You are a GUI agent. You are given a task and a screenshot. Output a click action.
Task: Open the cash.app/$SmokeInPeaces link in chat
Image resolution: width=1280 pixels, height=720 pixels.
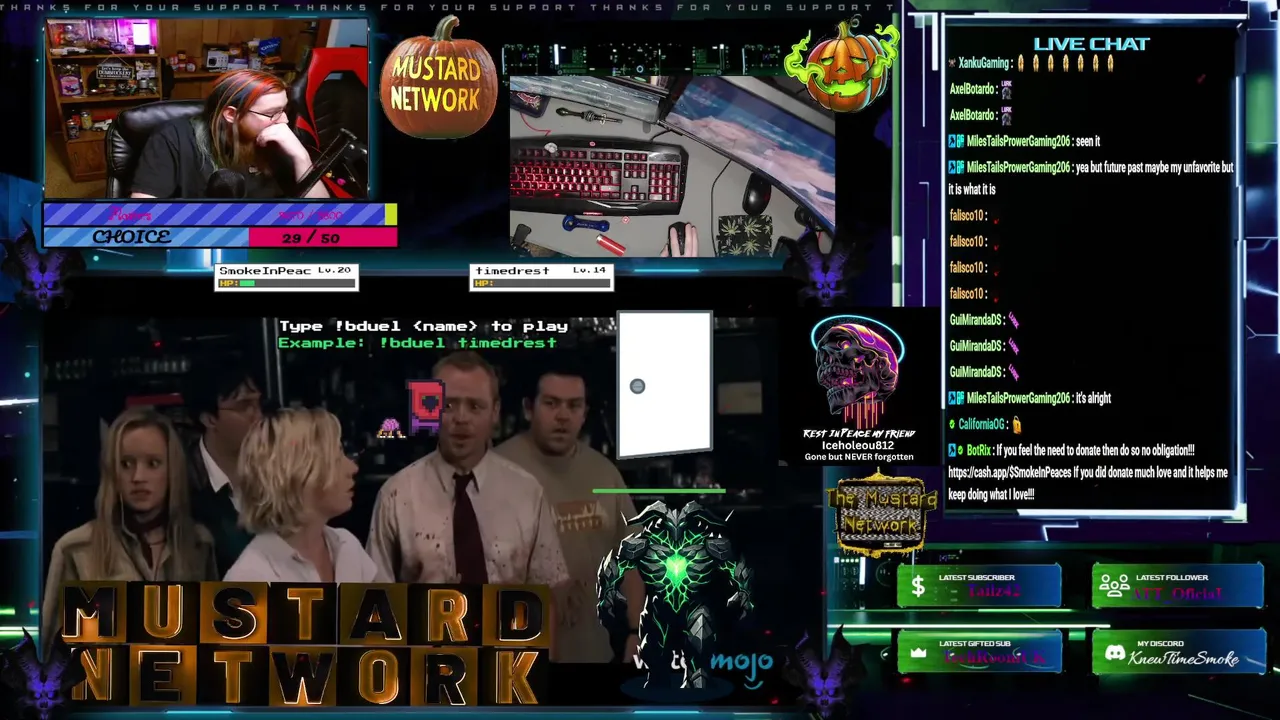[1009, 472]
